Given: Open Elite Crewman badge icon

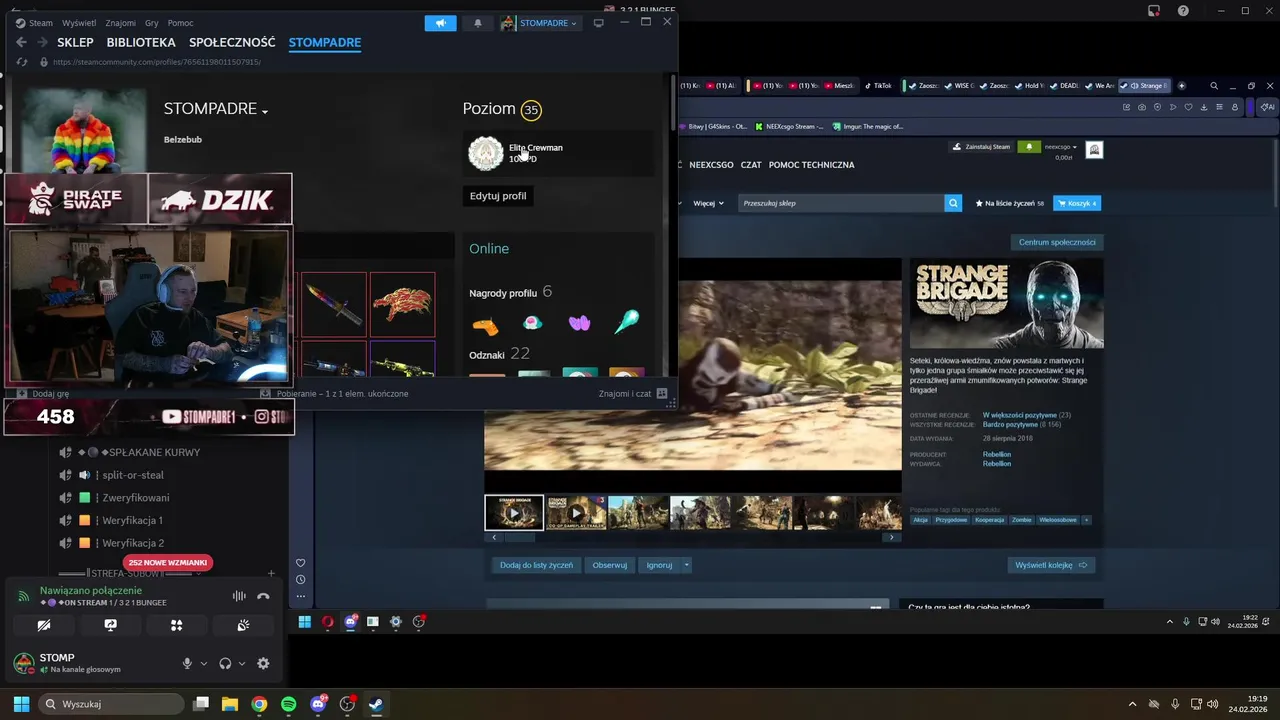Looking at the screenshot, I should click(x=486, y=153).
